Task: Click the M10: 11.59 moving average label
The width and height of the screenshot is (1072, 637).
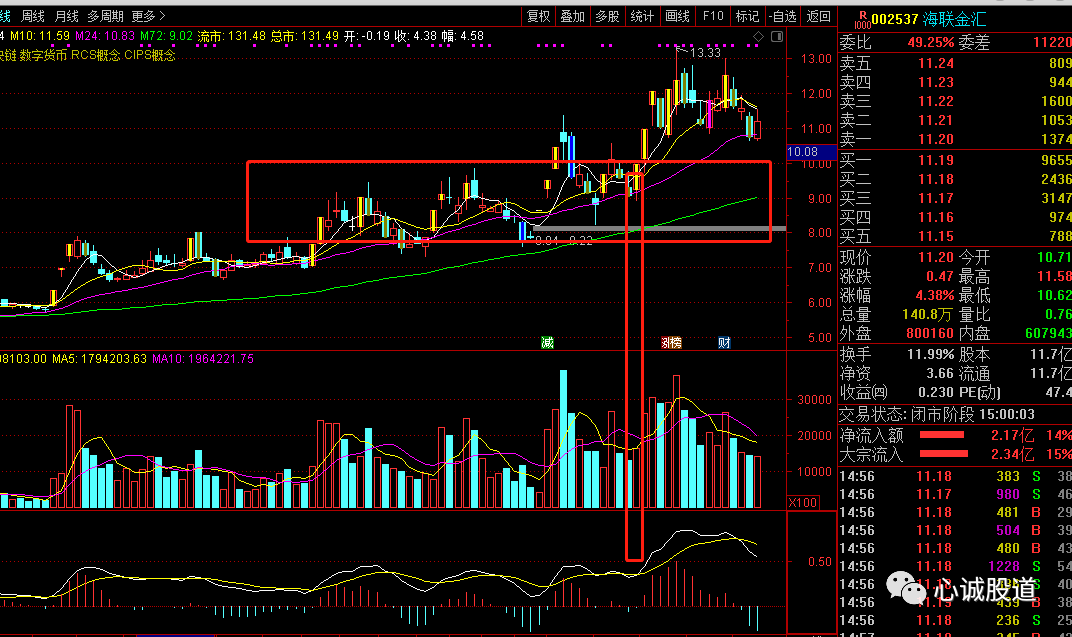Action: click(x=40, y=36)
